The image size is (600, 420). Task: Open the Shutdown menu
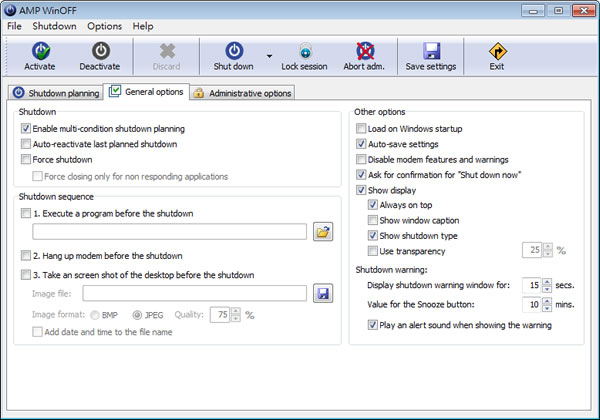[54, 26]
